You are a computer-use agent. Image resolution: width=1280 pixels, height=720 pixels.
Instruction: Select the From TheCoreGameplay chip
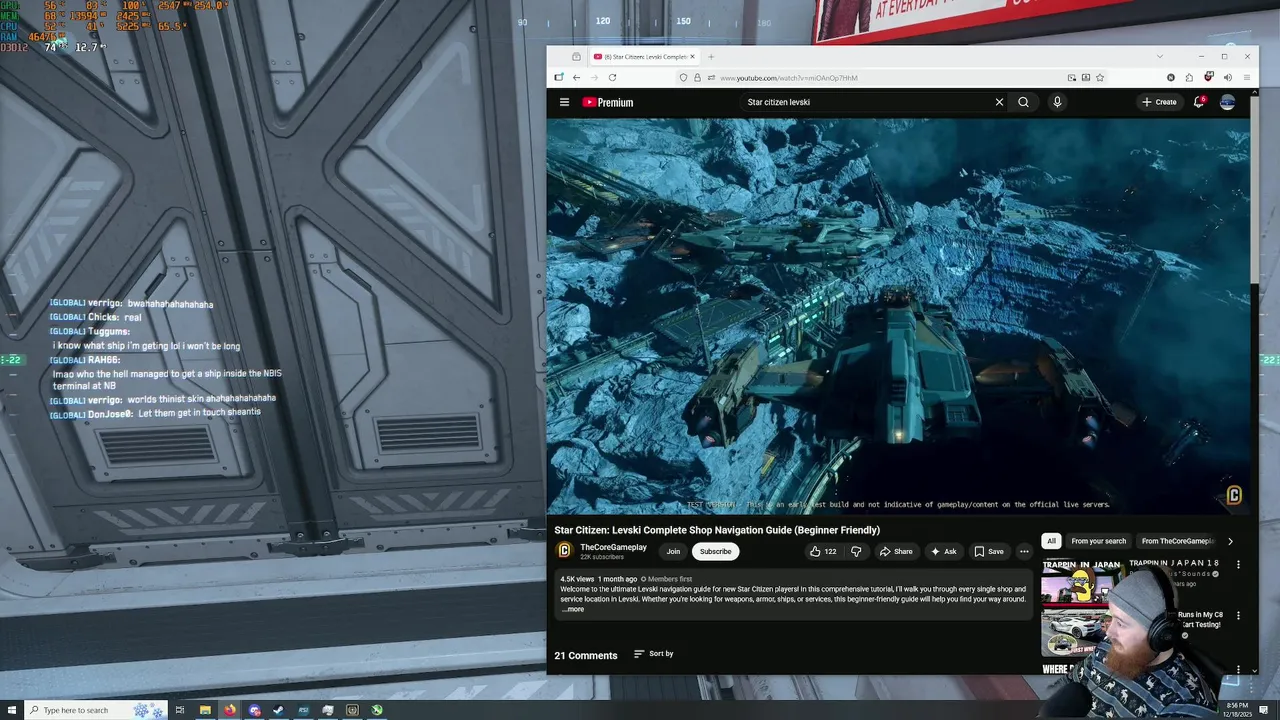1178,541
